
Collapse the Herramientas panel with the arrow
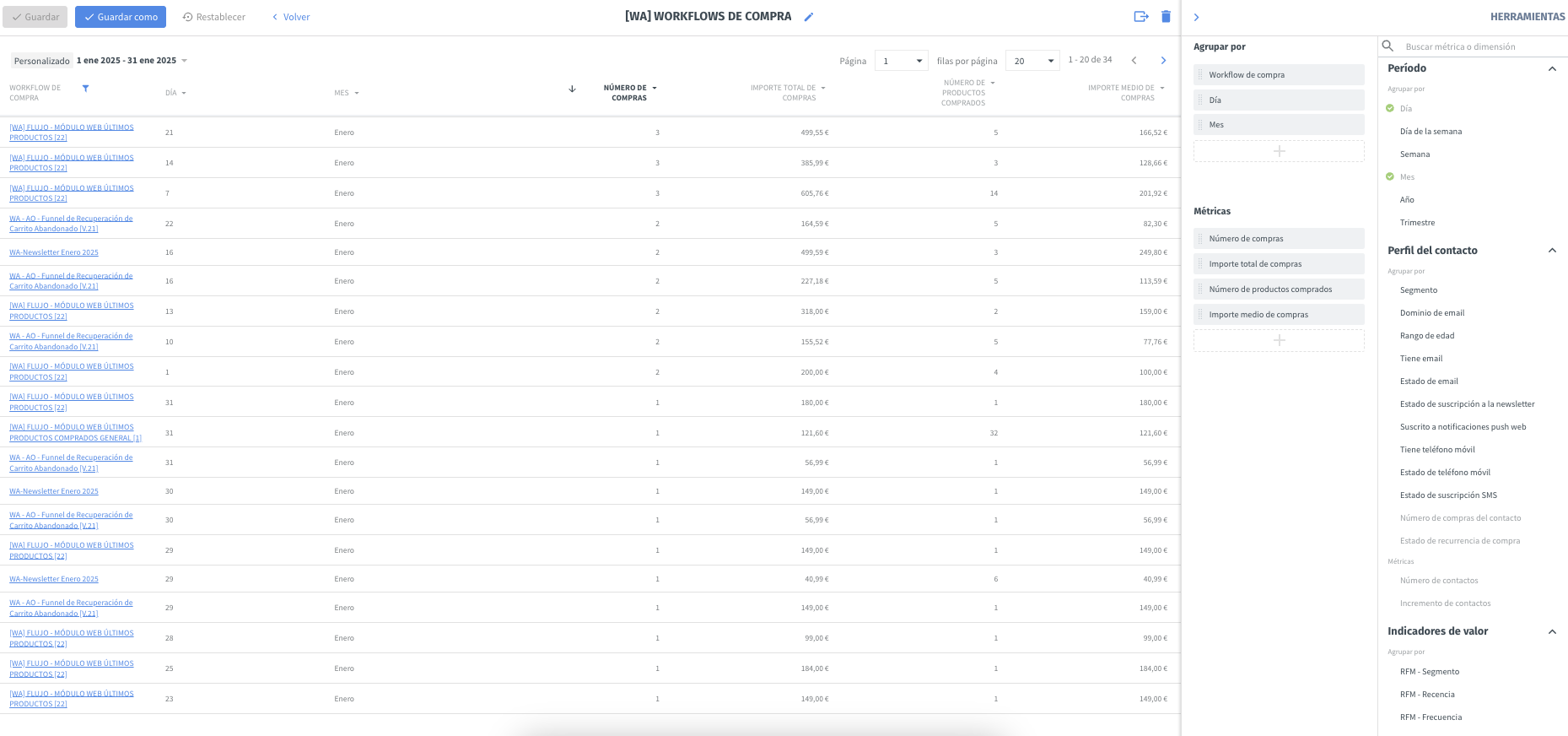[x=1196, y=17]
